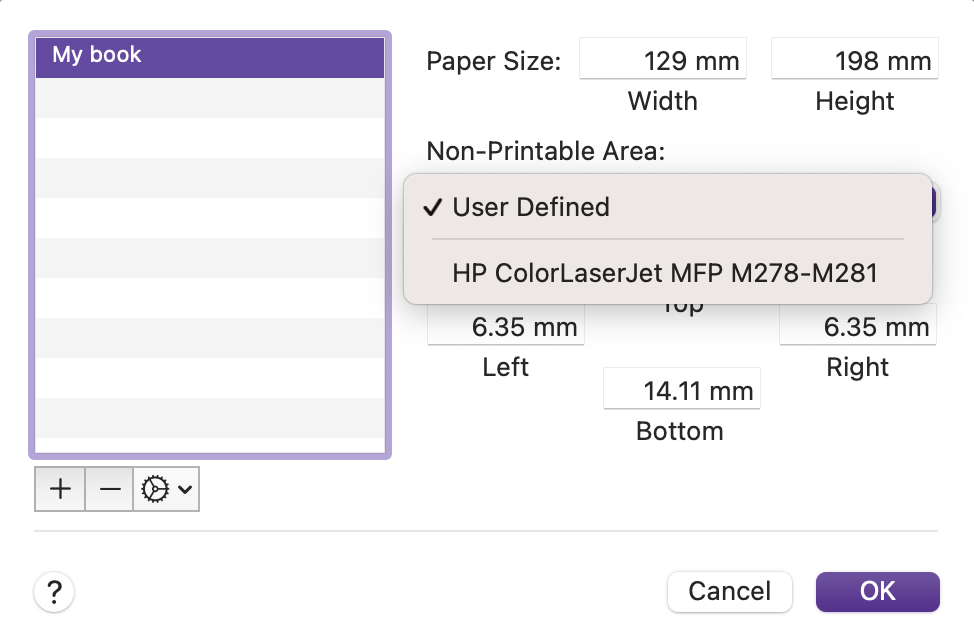
Task: Open help with the question mark button
Action: point(54,592)
